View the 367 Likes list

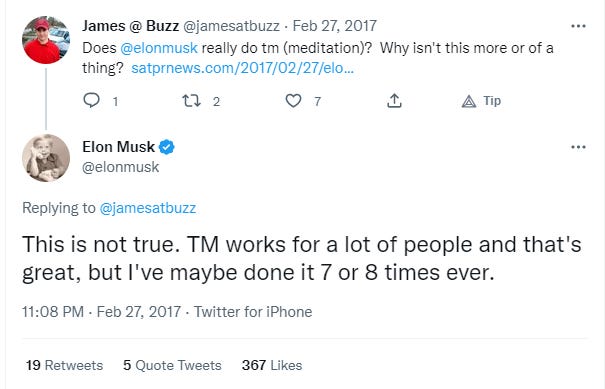tap(272, 365)
